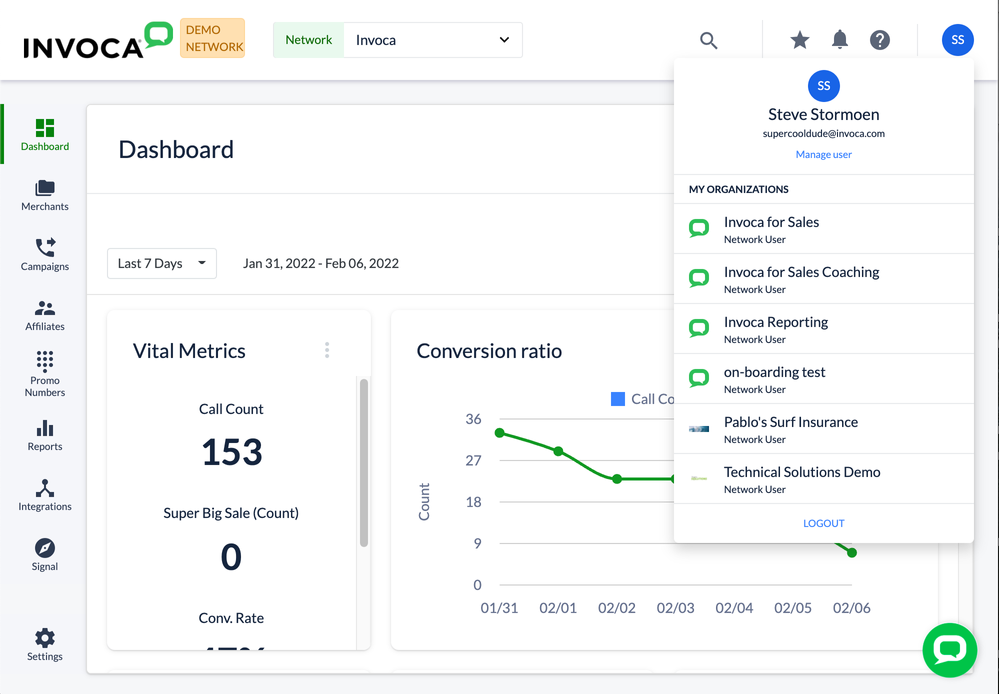This screenshot has width=999, height=694.
Task: Open the Settings gear in sidebar
Action: 45,638
